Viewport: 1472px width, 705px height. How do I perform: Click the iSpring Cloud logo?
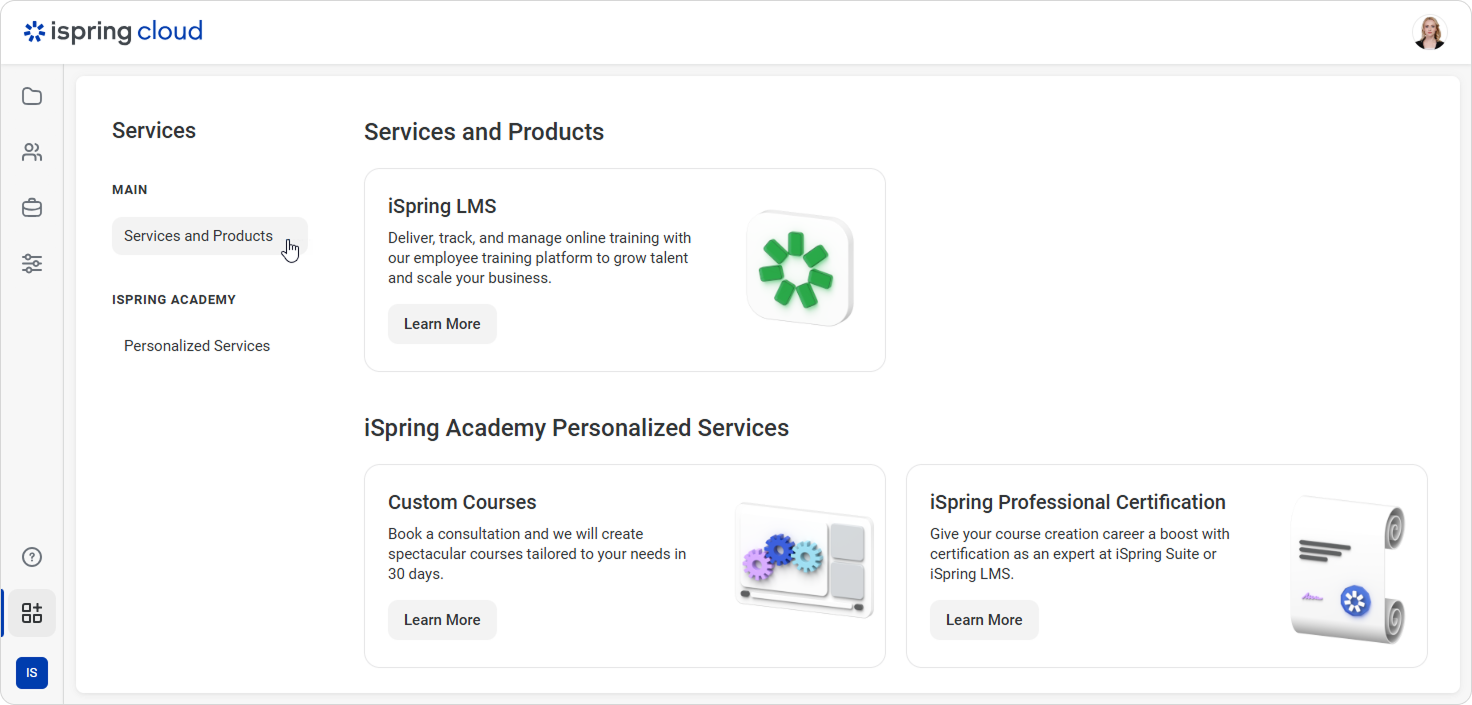tap(113, 32)
